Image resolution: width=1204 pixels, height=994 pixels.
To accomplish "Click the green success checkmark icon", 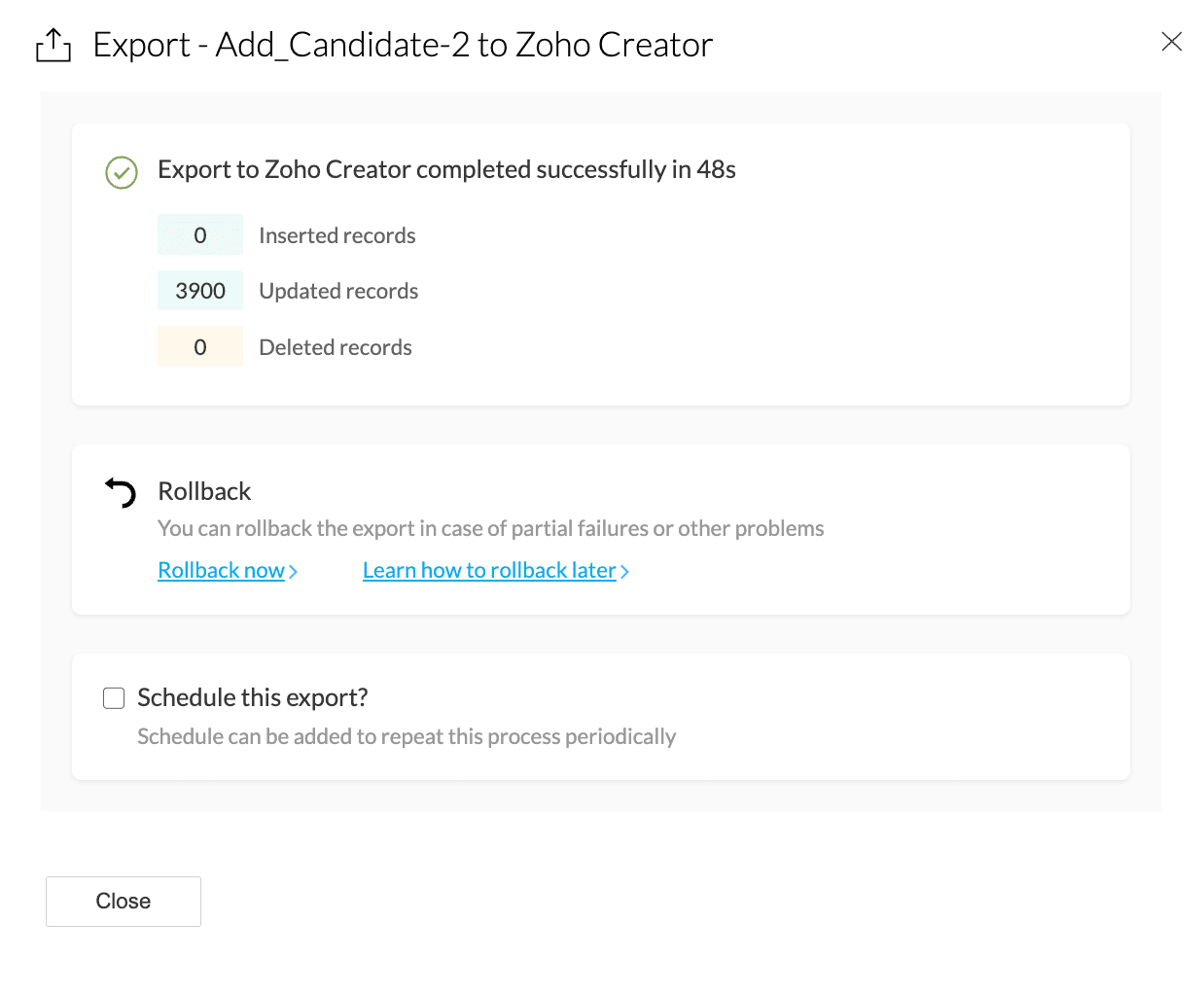I will click(x=122, y=173).
